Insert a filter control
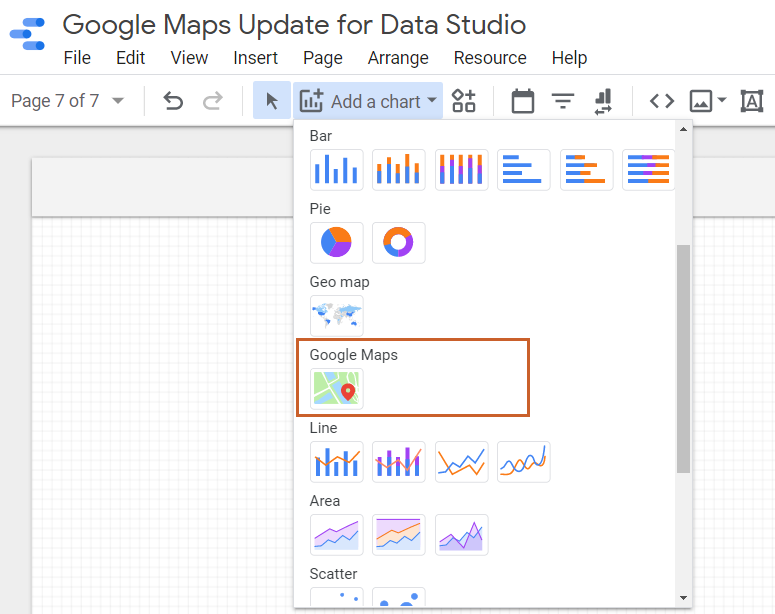 point(563,101)
